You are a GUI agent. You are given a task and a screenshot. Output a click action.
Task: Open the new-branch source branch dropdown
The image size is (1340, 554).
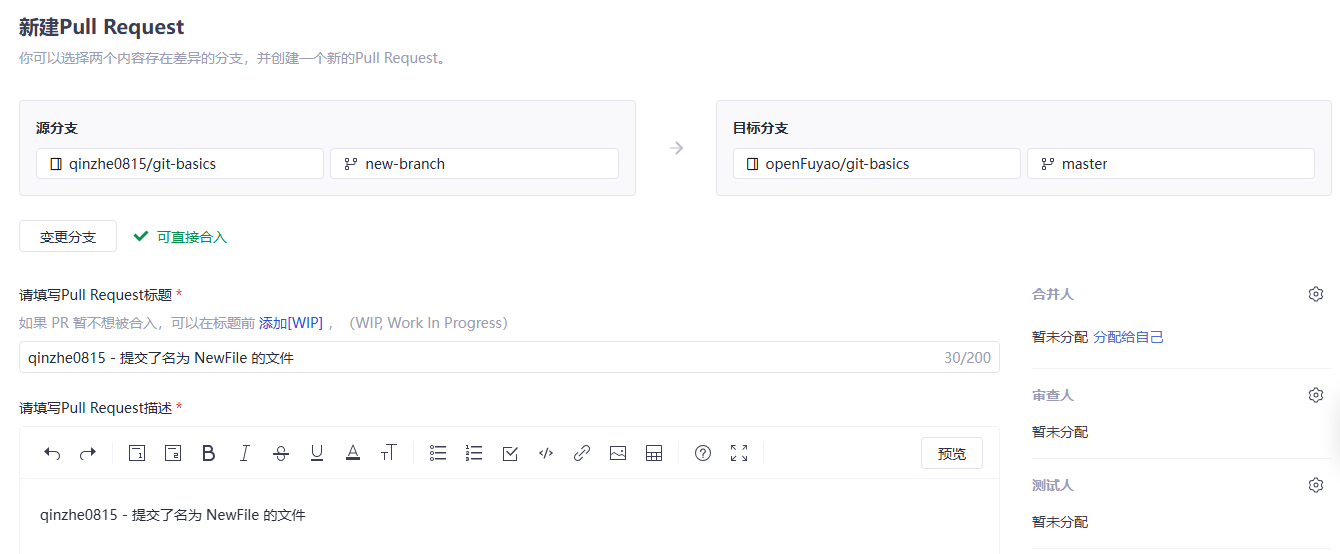pyautogui.click(x=474, y=163)
